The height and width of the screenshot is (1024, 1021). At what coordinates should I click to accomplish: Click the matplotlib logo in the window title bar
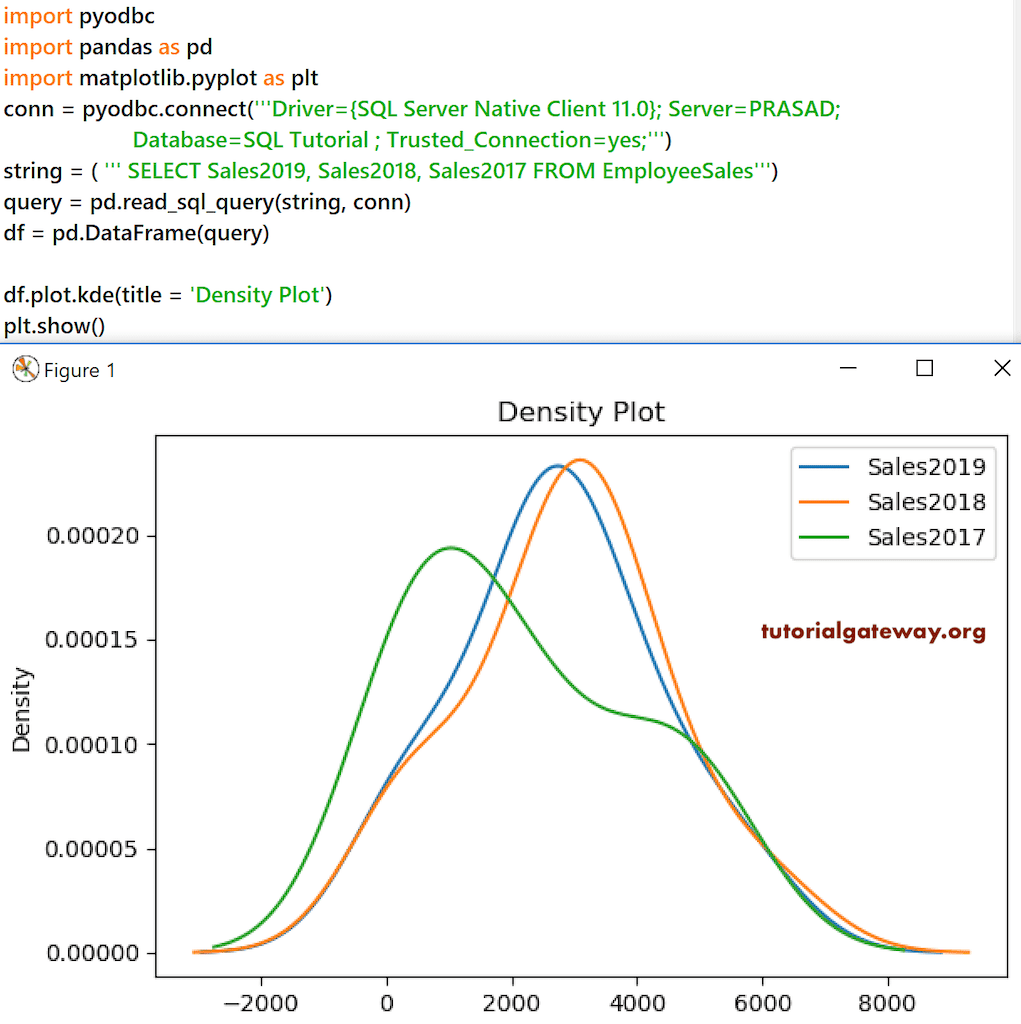point(24,369)
